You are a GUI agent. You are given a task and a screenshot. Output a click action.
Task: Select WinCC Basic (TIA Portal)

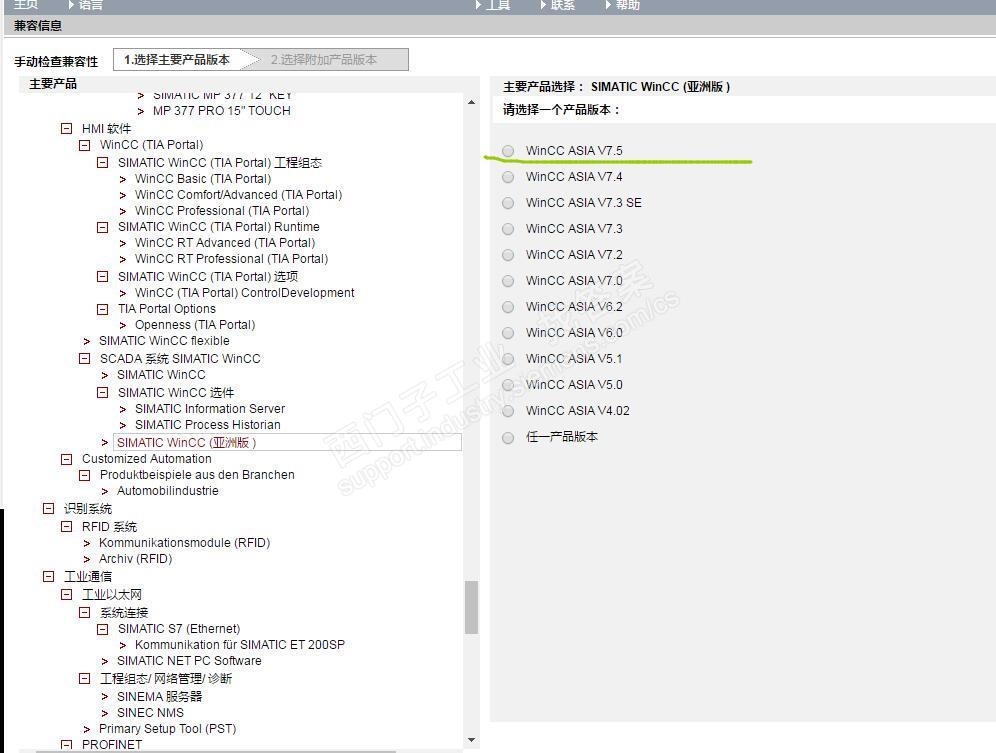point(203,179)
